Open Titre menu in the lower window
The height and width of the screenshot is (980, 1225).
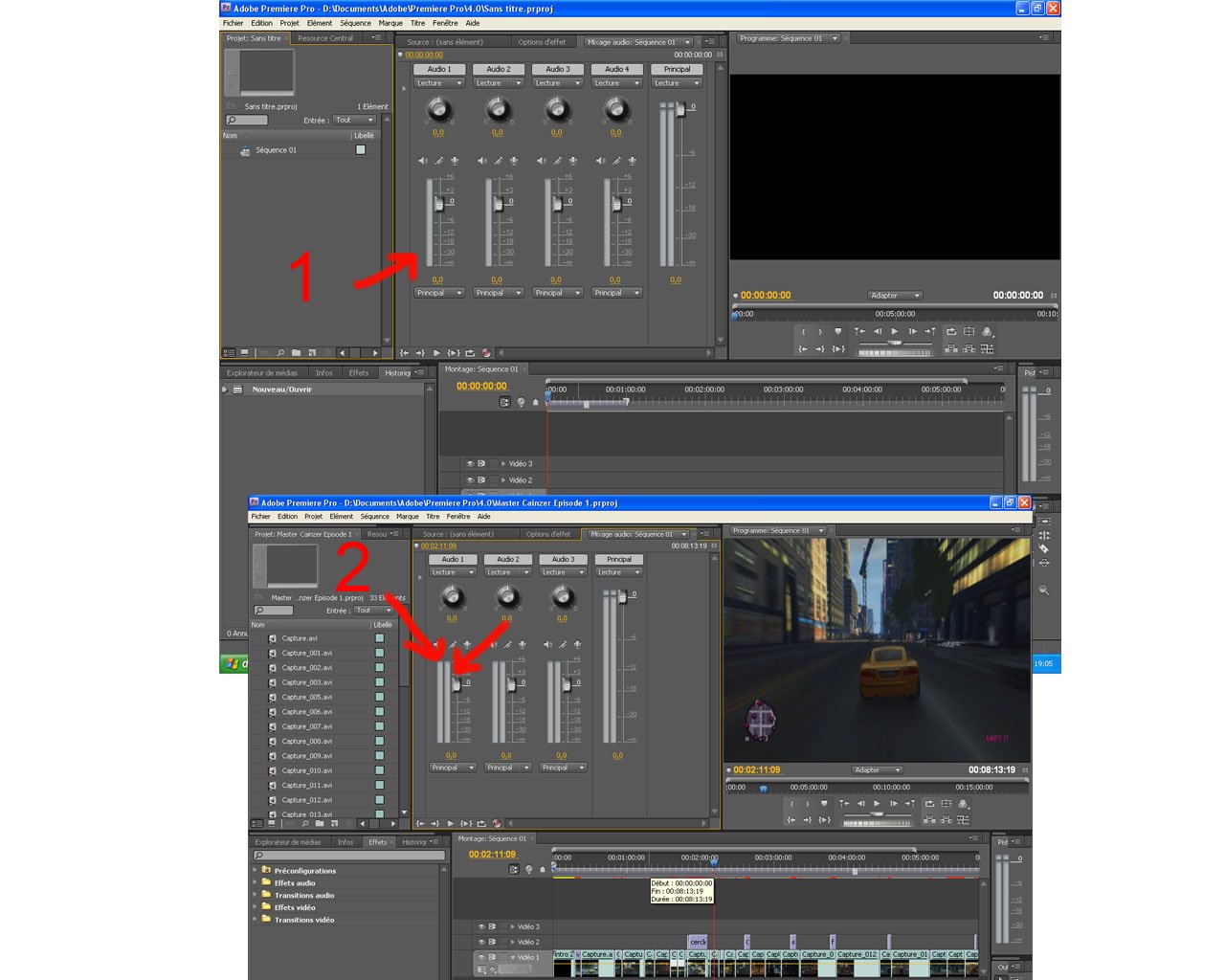pyautogui.click(x=433, y=517)
